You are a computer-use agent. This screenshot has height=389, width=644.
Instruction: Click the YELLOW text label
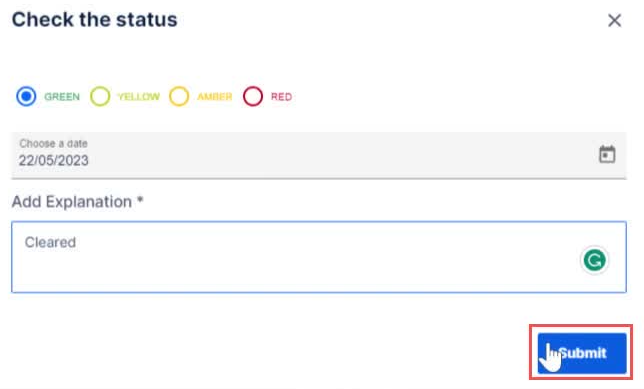pos(138,97)
